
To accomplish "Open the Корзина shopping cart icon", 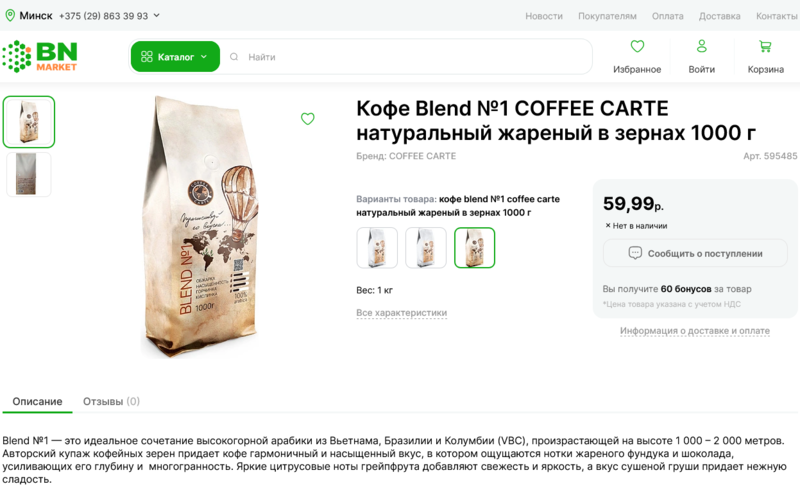I will [x=765, y=47].
